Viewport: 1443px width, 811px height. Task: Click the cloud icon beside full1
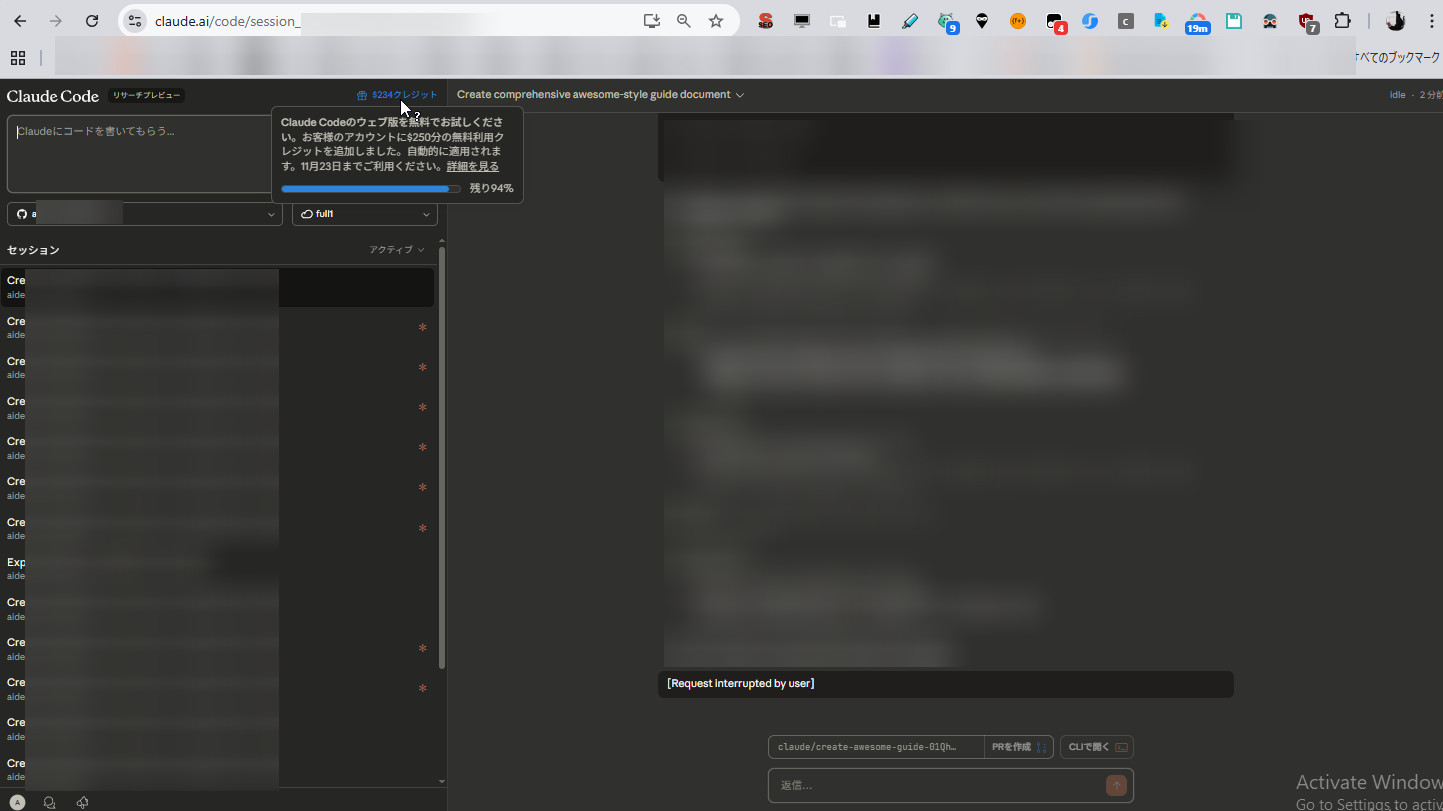point(306,213)
